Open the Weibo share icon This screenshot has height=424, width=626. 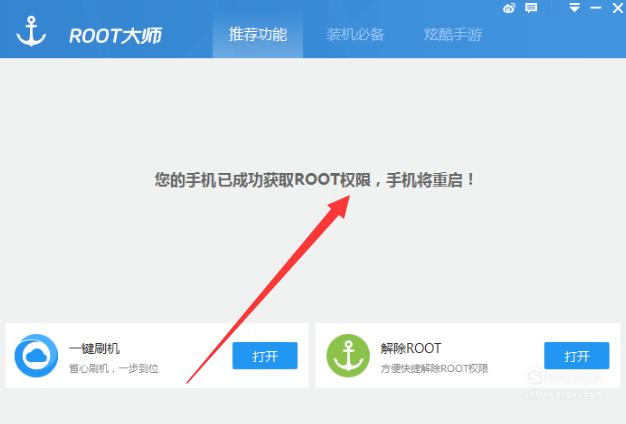click(509, 8)
